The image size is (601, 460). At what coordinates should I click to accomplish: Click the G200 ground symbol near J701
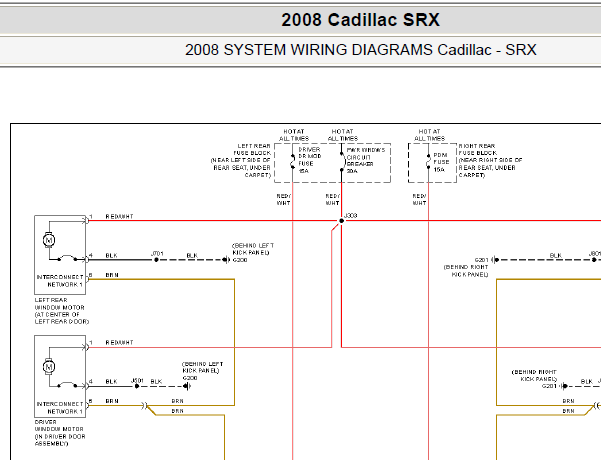226,260
